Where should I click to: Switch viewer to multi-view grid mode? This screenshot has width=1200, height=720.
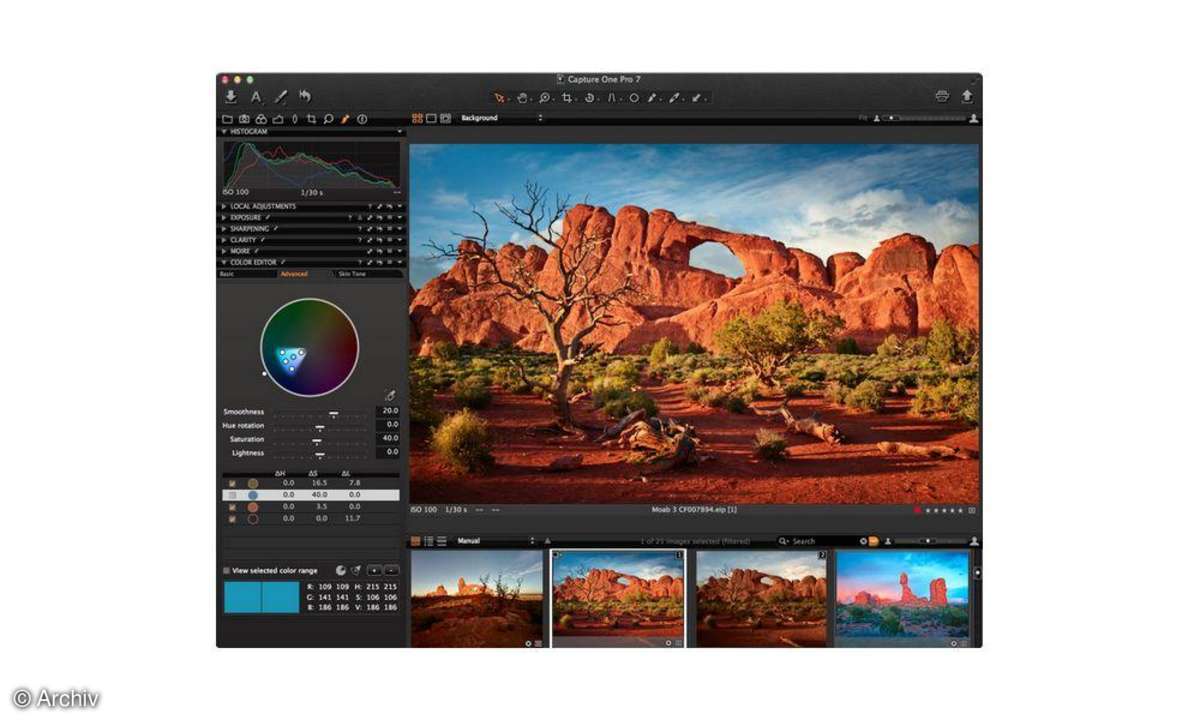(417, 118)
